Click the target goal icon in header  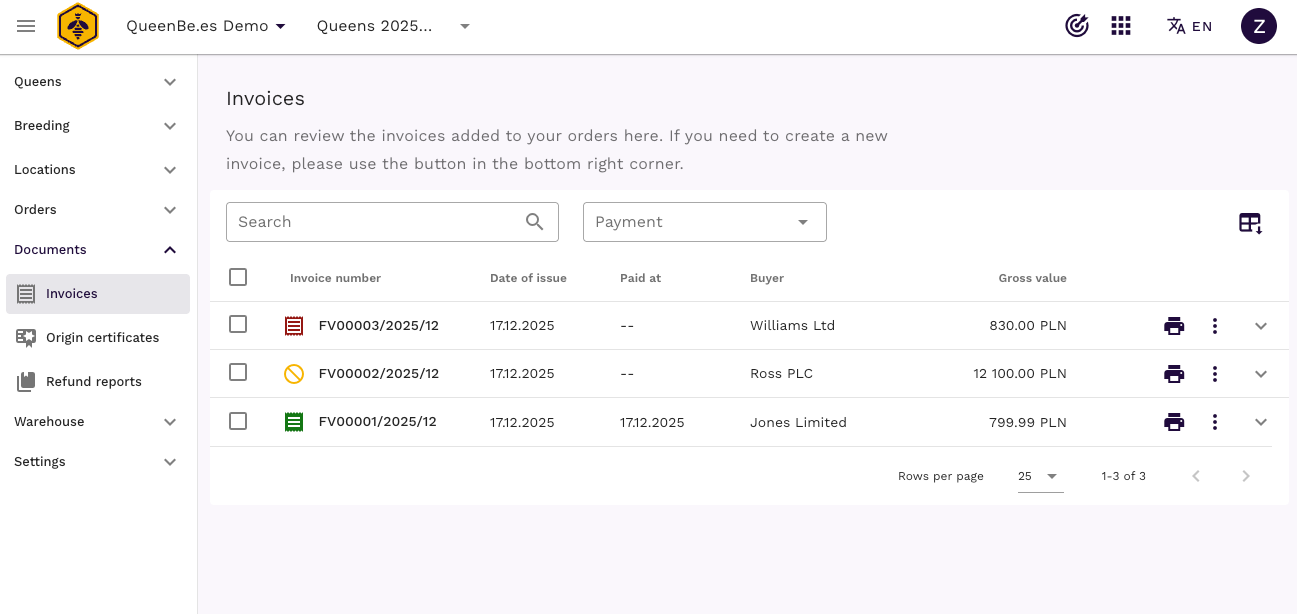point(1077,26)
